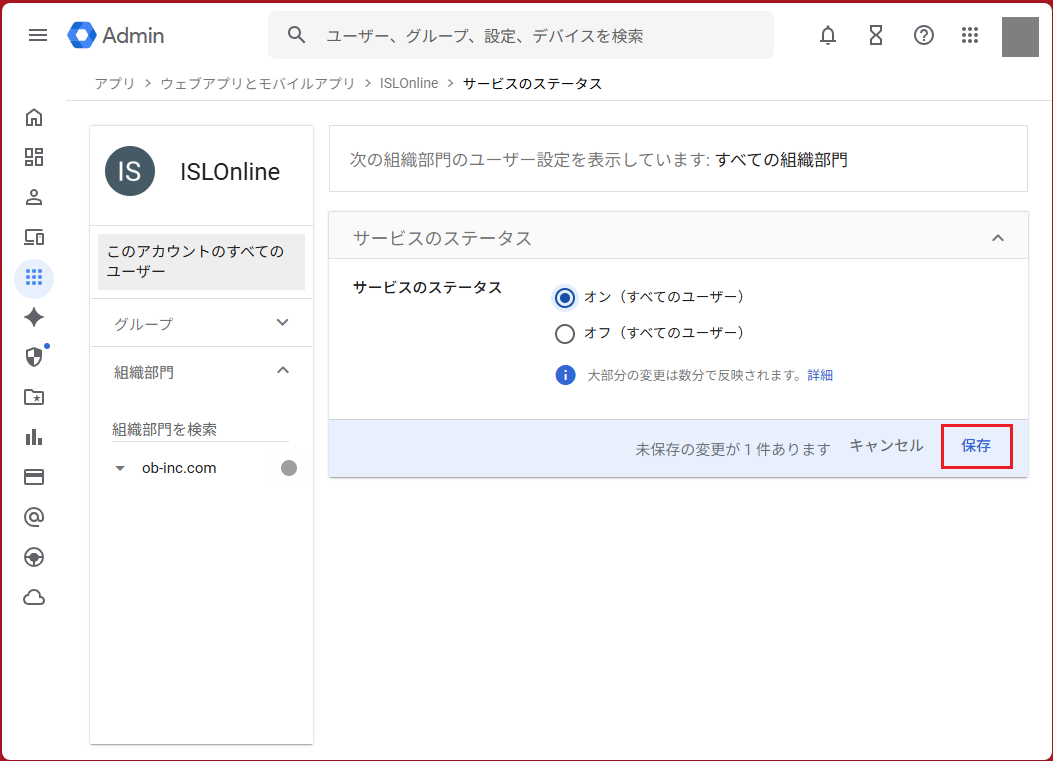Viewport: 1053px width, 761px height.
Task: Click ISLOnline app title
Action: point(230,172)
